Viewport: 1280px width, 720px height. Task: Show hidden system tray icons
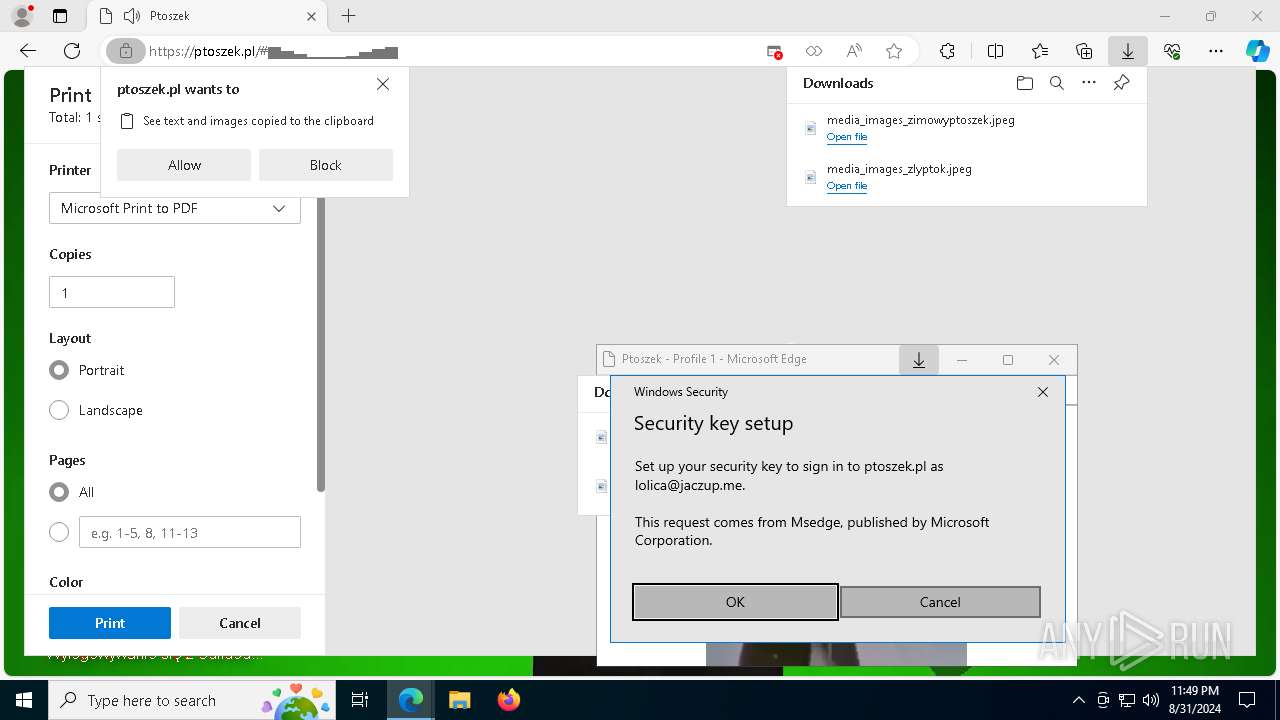(x=1078, y=700)
